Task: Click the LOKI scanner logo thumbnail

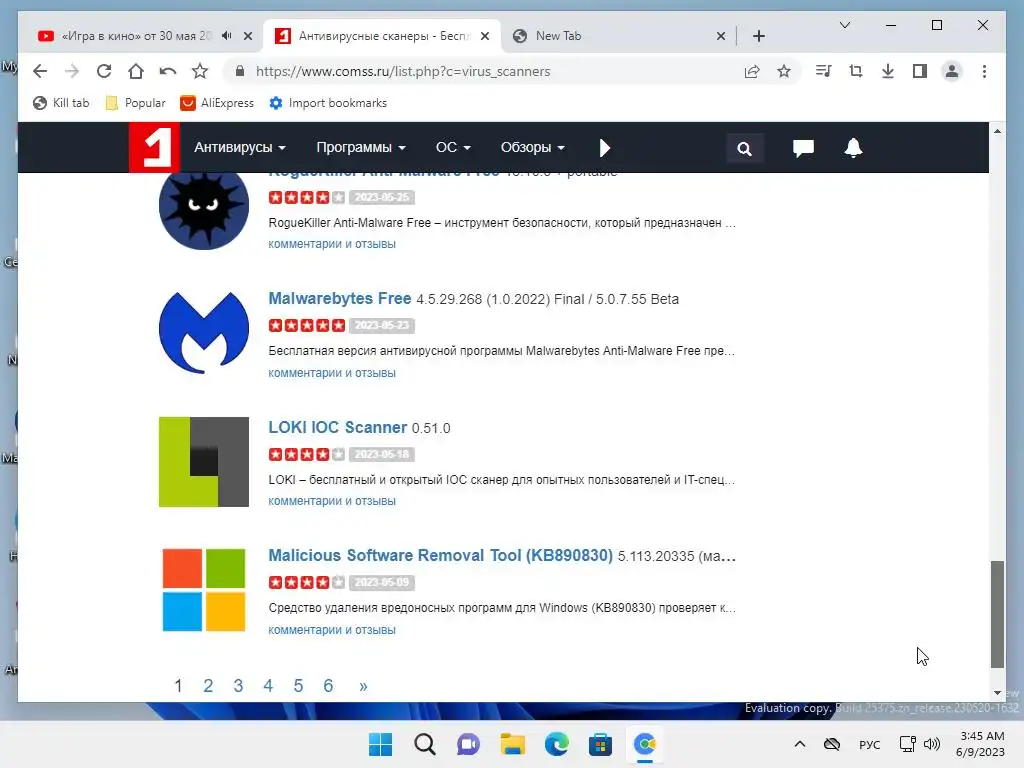Action: coord(204,462)
